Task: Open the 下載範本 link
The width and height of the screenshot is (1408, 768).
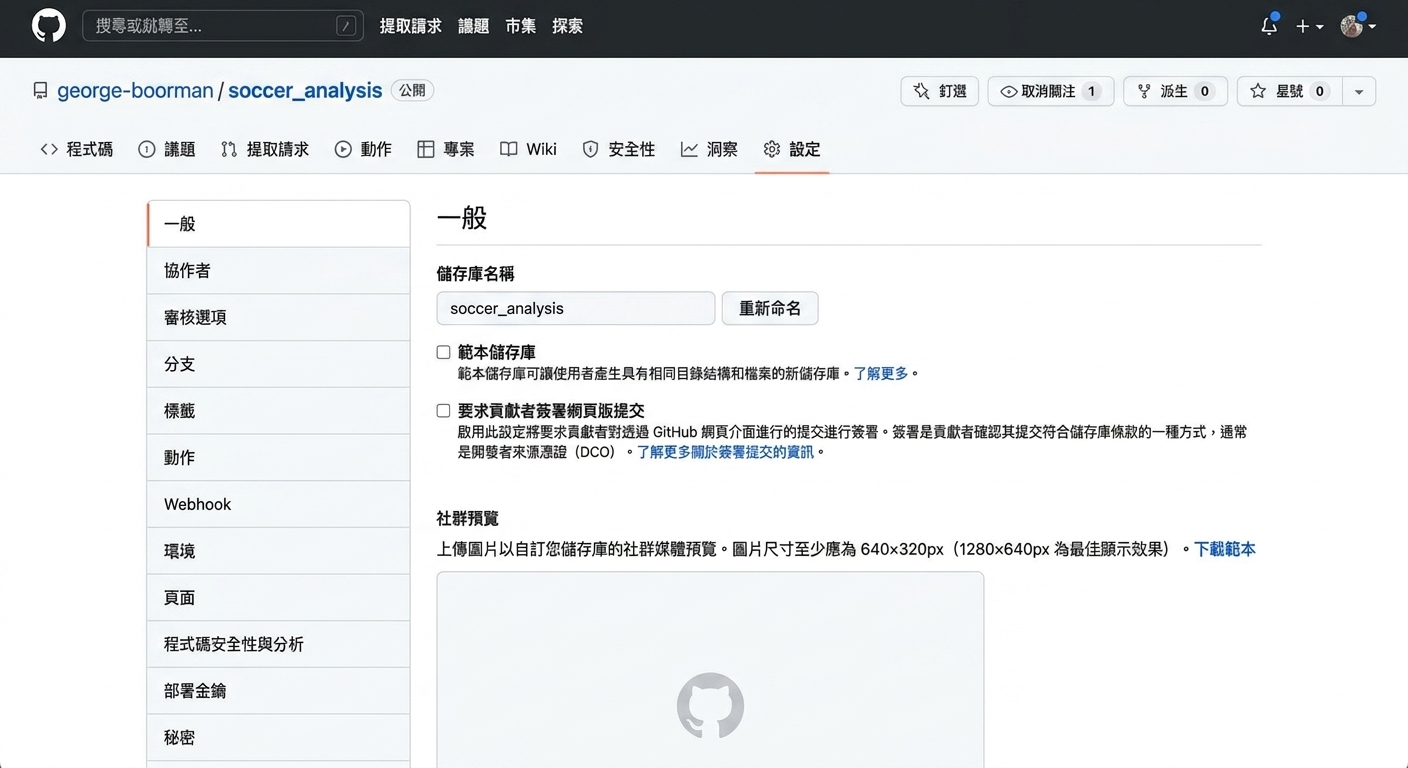Action: point(1225,549)
